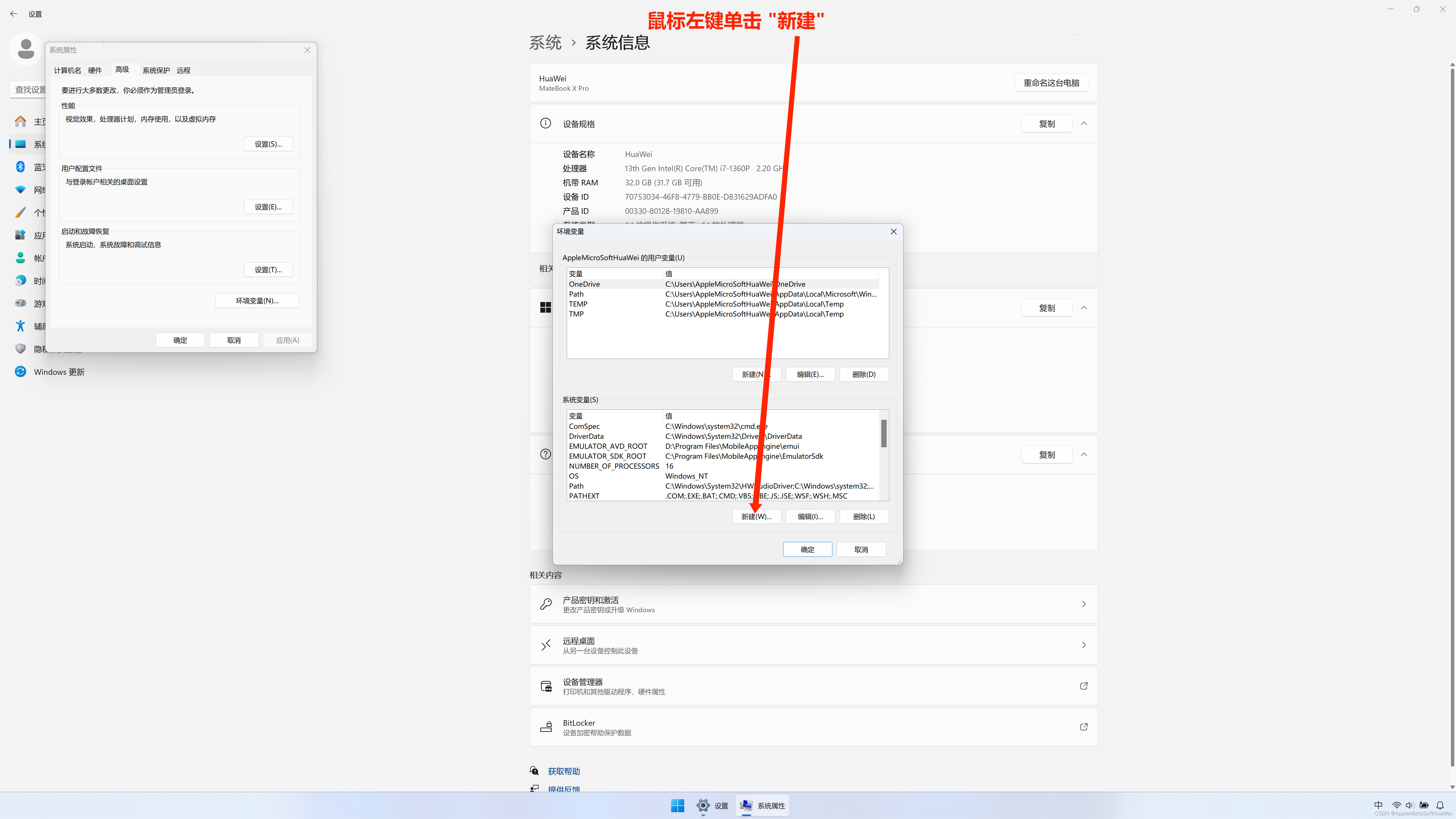This screenshot has width=1456, height=819.
Task: Expand 产品密钥和激活 related content
Action: point(1083,604)
